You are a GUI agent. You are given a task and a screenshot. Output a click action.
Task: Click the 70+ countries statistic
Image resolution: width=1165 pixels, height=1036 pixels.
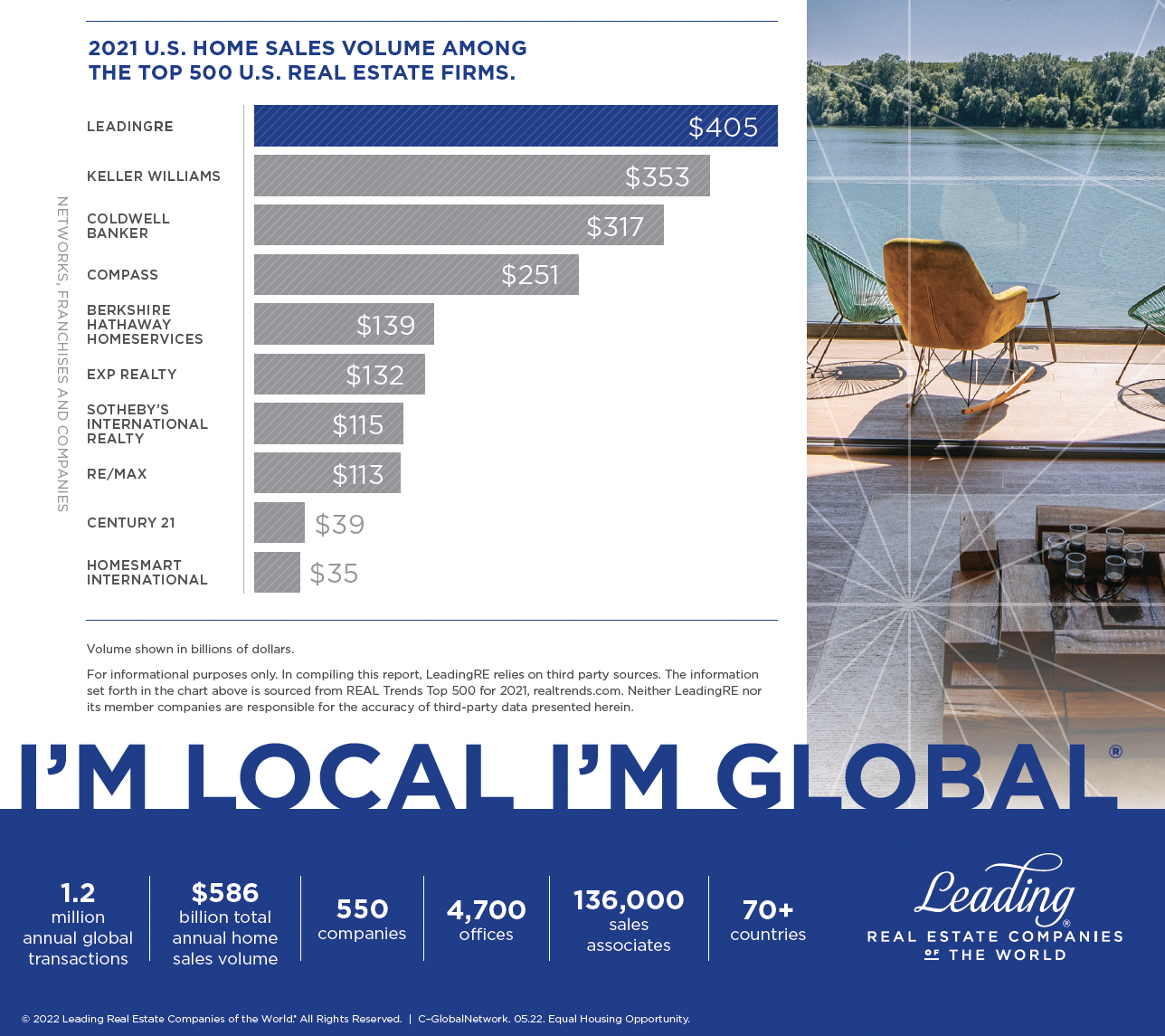pos(767,920)
